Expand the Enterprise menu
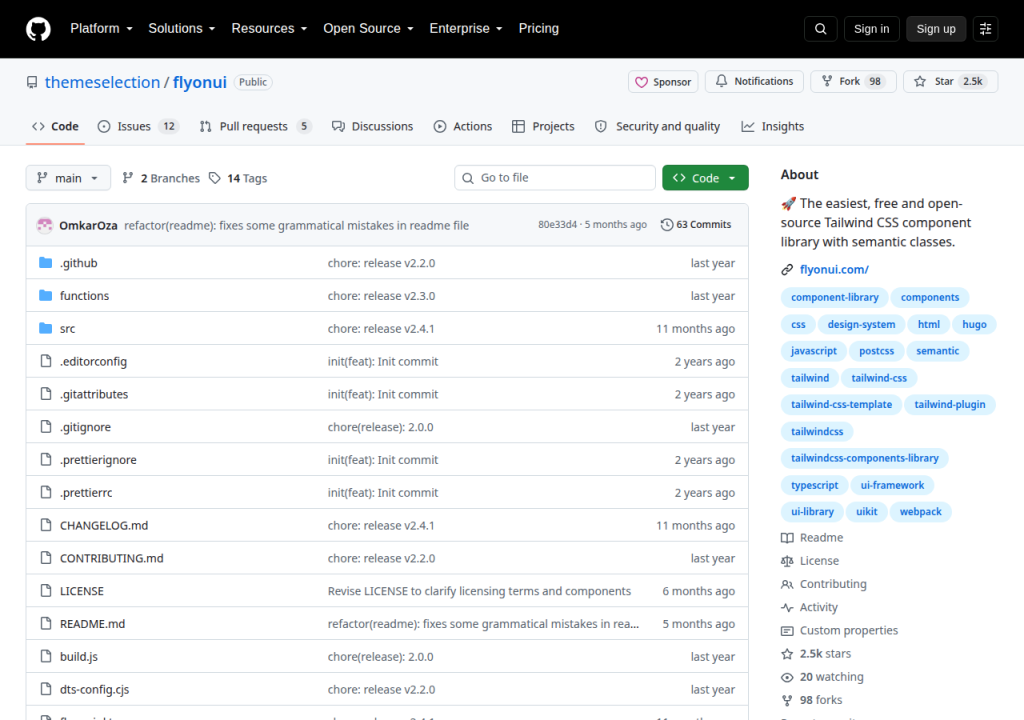Image resolution: width=1024 pixels, height=720 pixels. point(466,29)
